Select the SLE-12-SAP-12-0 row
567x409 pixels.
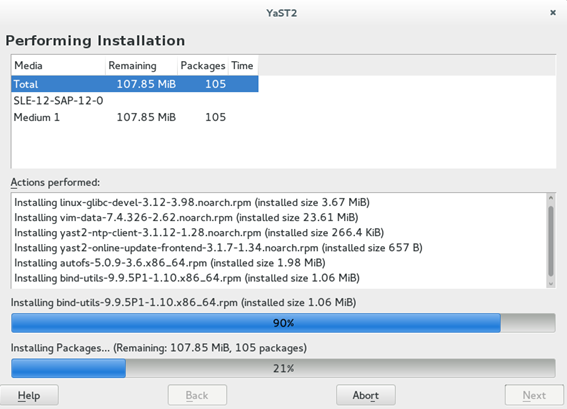[x=135, y=100]
